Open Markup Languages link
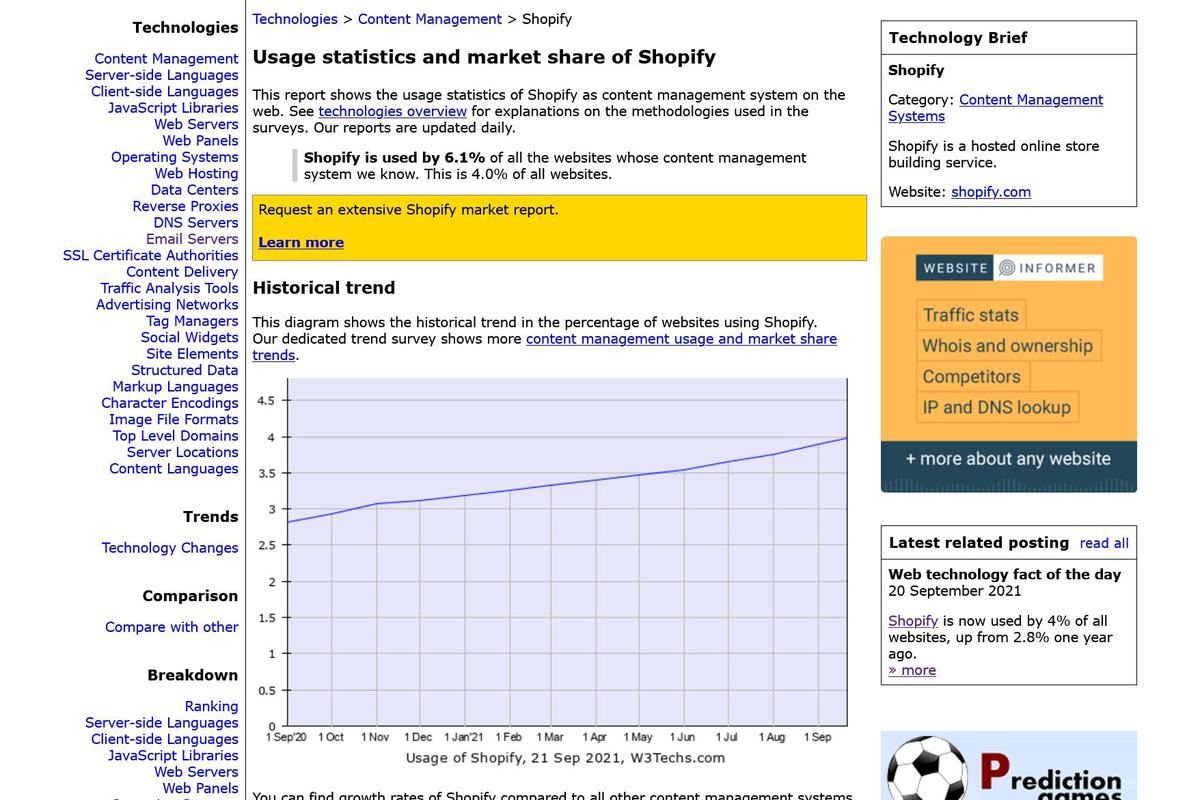Image resolution: width=1200 pixels, height=800 pixels. pyautogui.click(x=175, y=387)
